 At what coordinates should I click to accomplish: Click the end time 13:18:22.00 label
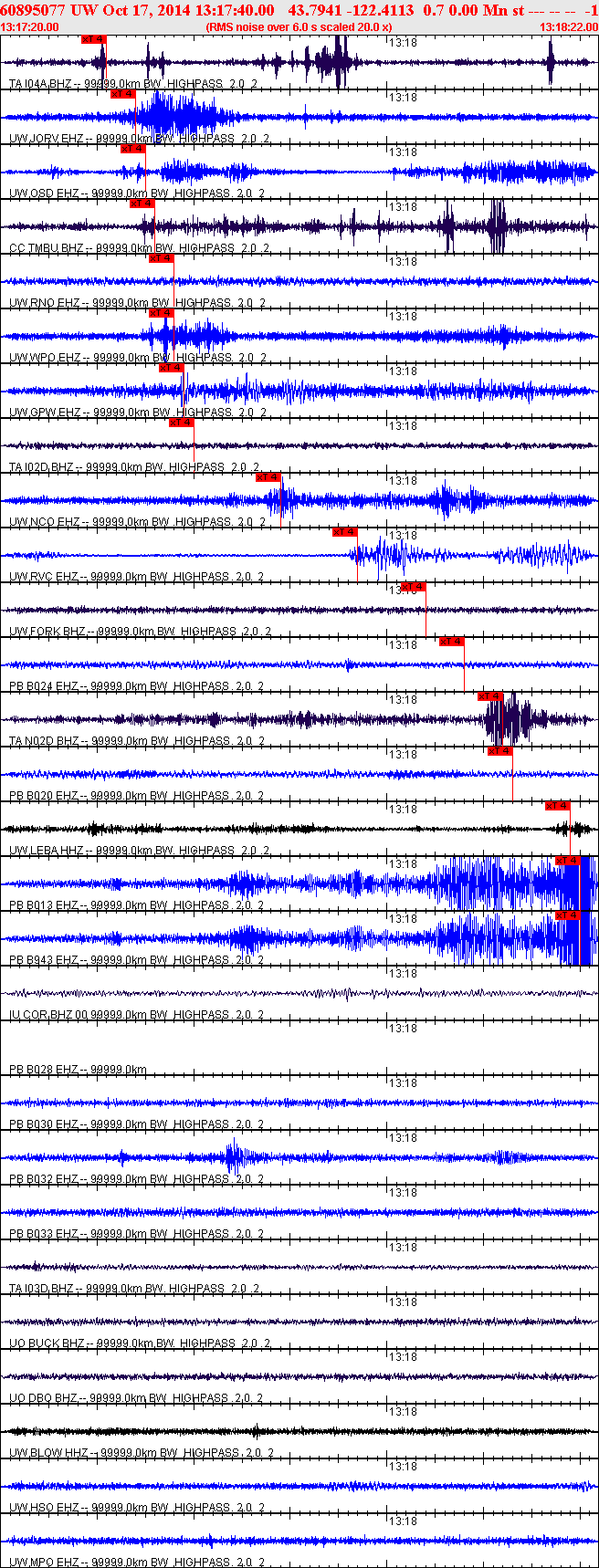(x=568, y=27)
